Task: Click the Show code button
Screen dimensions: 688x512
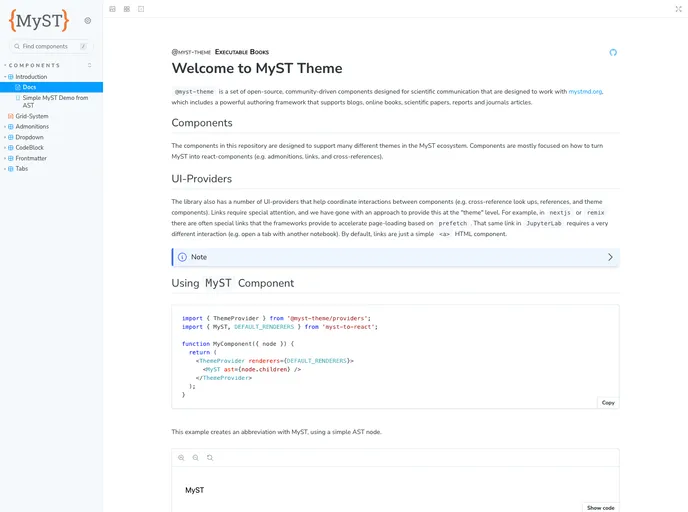Action: pos(600,507)
